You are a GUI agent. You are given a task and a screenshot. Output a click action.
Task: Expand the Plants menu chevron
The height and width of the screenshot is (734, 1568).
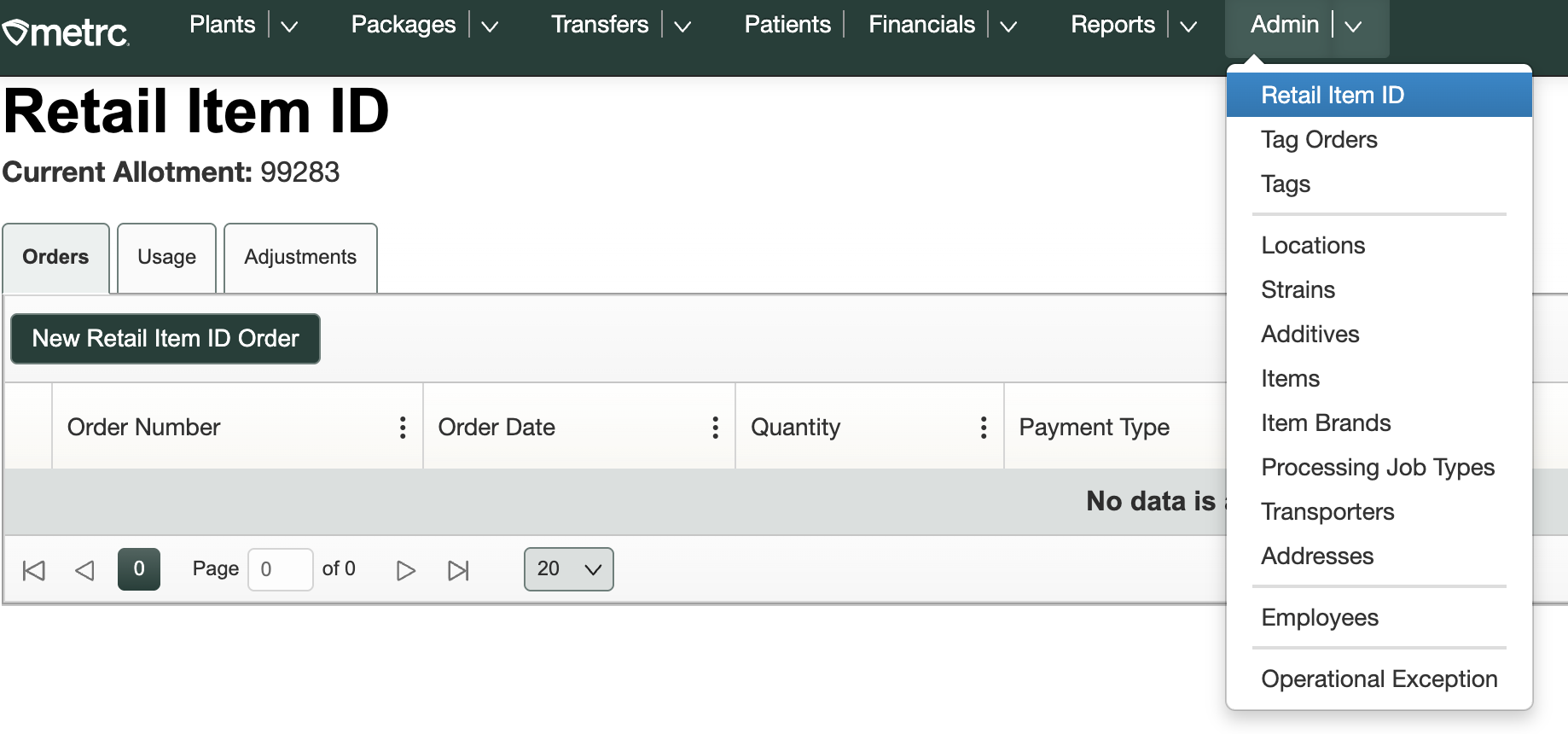pyautogui.click(x=289, y=26)
